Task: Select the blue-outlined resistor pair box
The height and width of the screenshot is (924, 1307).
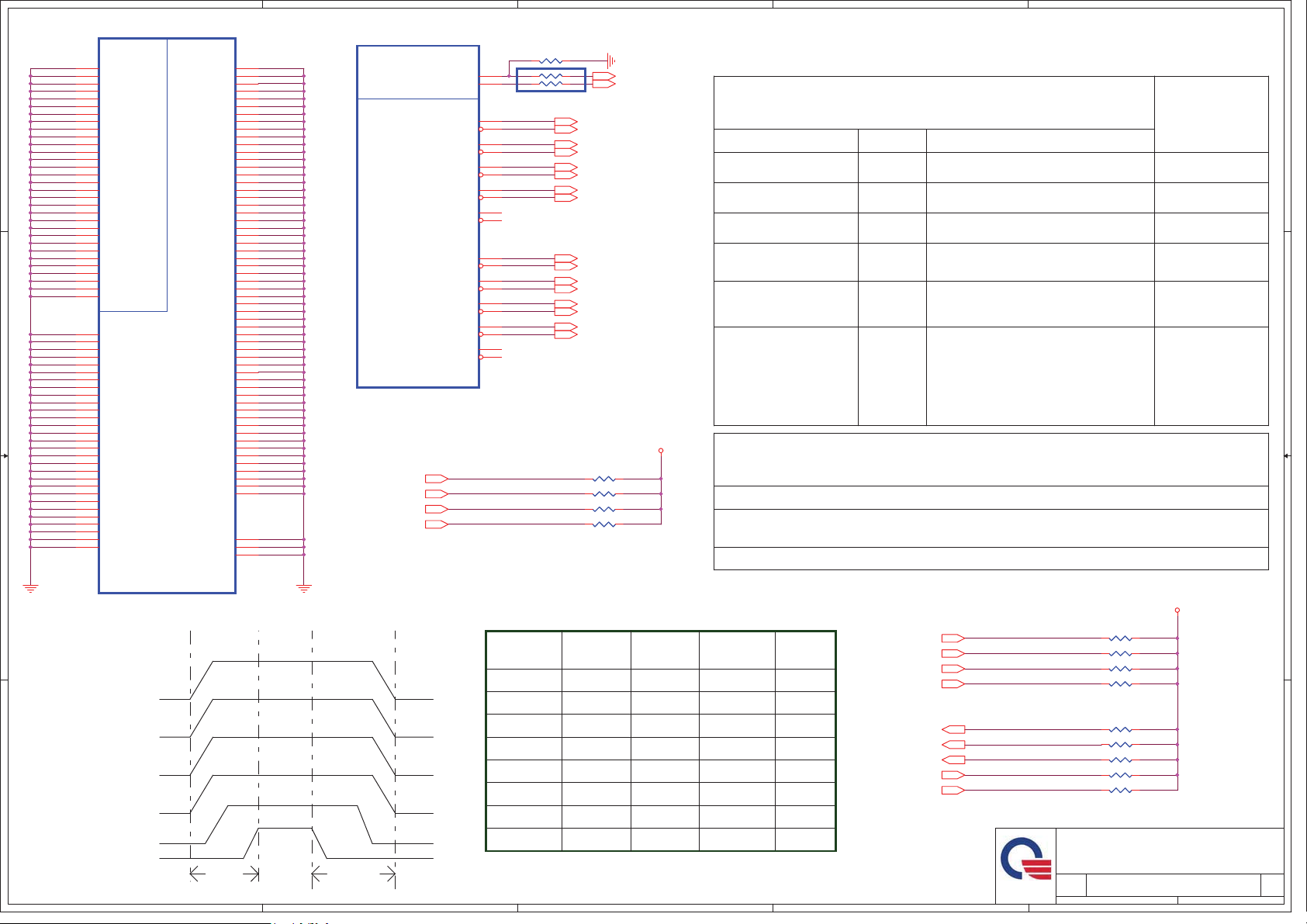Action: click(551, 80)
